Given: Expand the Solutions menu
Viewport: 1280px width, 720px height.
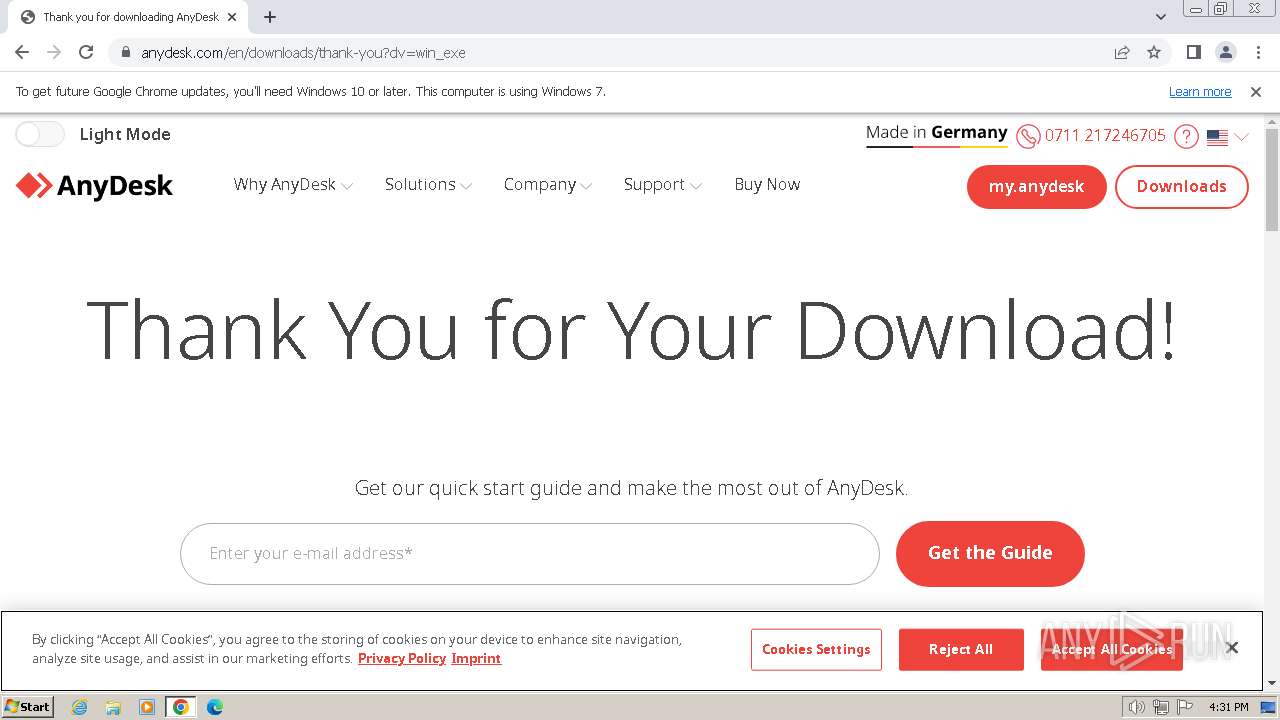Looking at the screenshot, I should click(428, 185).
